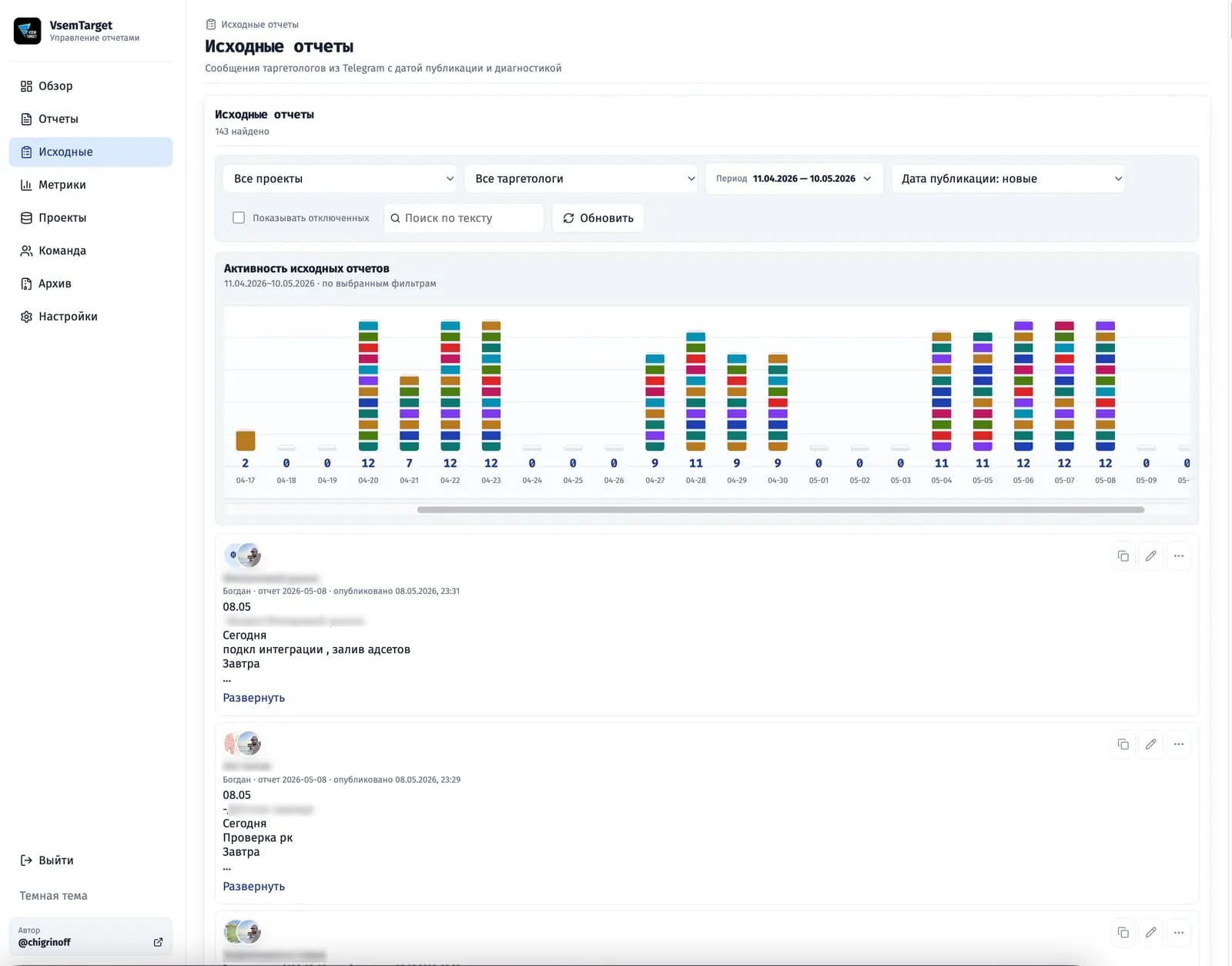Copy the report published at 23:31
Viewport: 1232px width, 966px height.
pos(1123,556)
